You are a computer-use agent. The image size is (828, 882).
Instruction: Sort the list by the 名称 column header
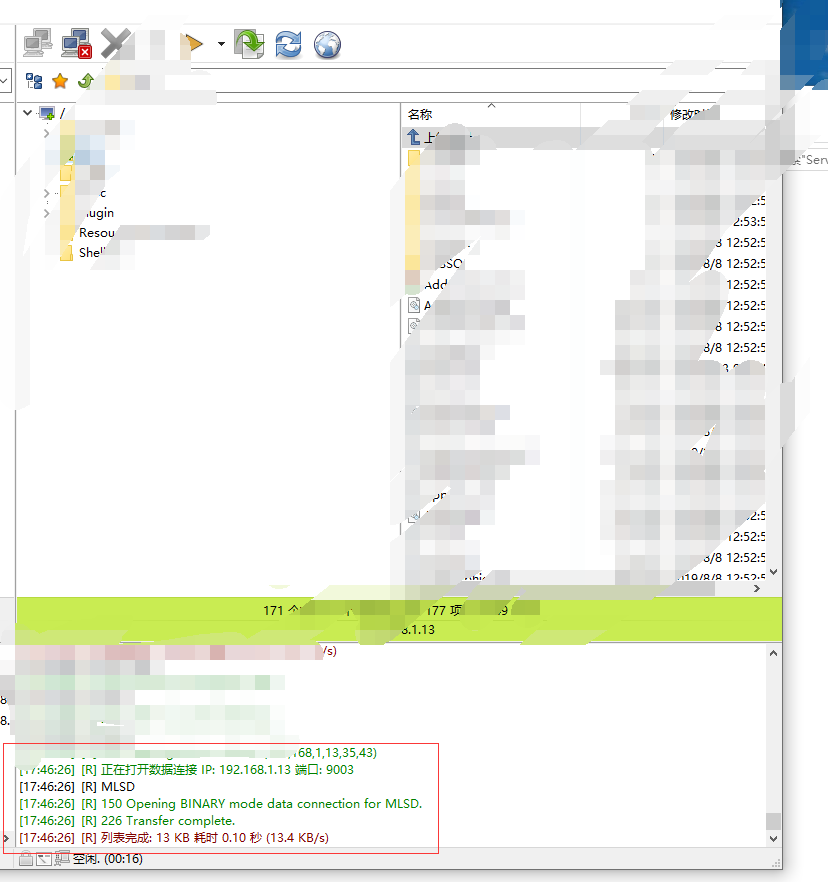click(420, 114)
